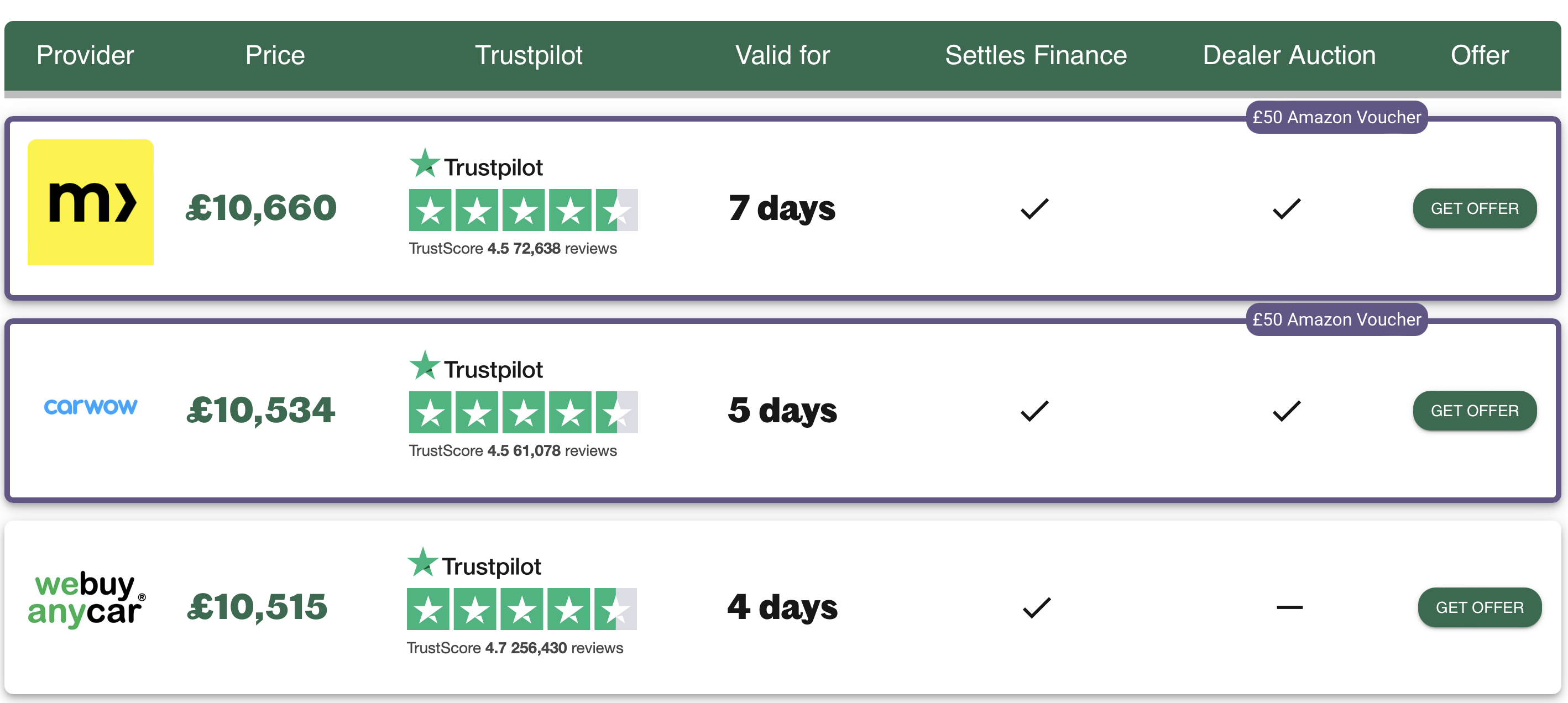Click the Trustpilot column header

529,55
